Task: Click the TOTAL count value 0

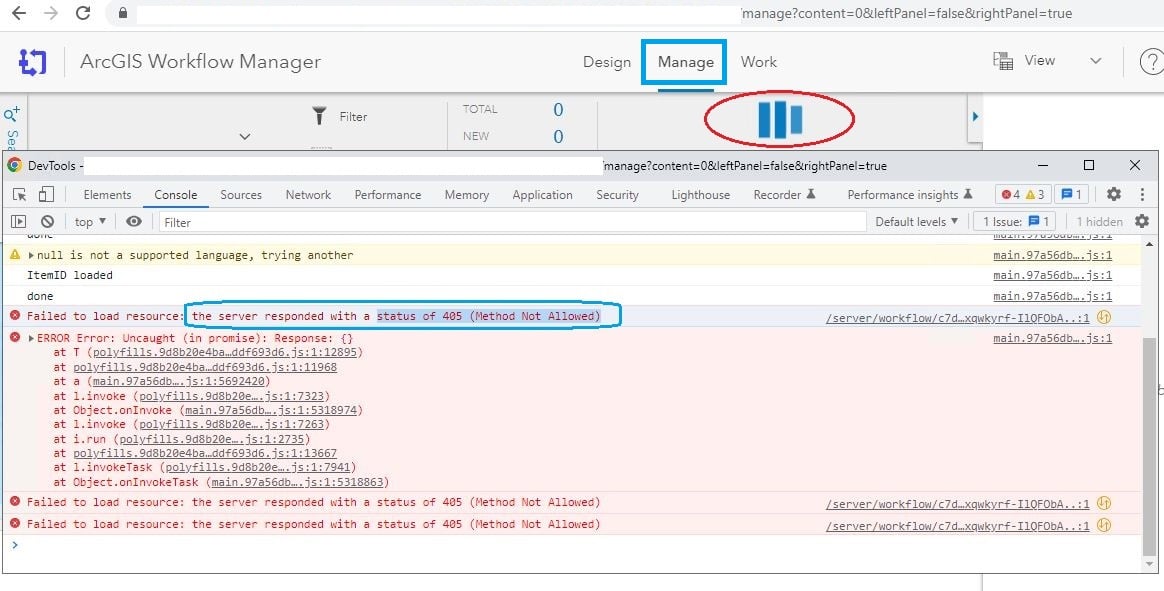Action: pyautogui.click(x=558, y=110)
